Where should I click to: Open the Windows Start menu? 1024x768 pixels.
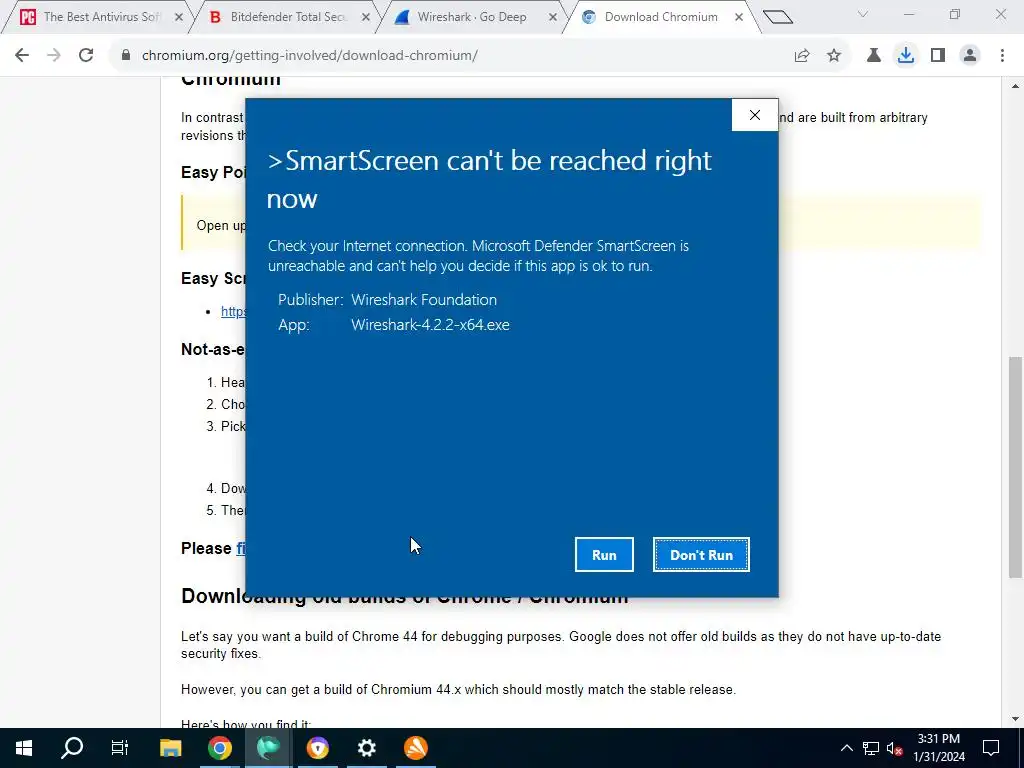[24, 748]
